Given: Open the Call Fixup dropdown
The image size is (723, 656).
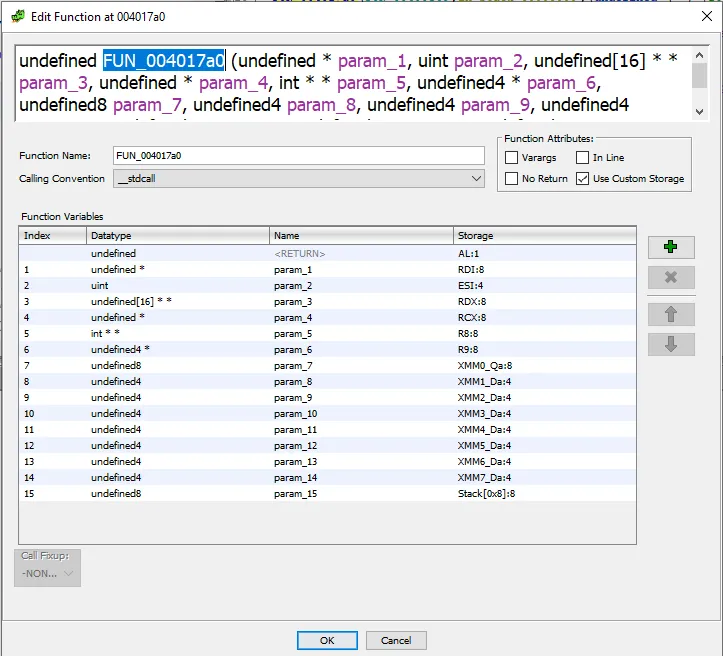Looking at the screenshot, I should pyautogui.click(x=48, y=573).
